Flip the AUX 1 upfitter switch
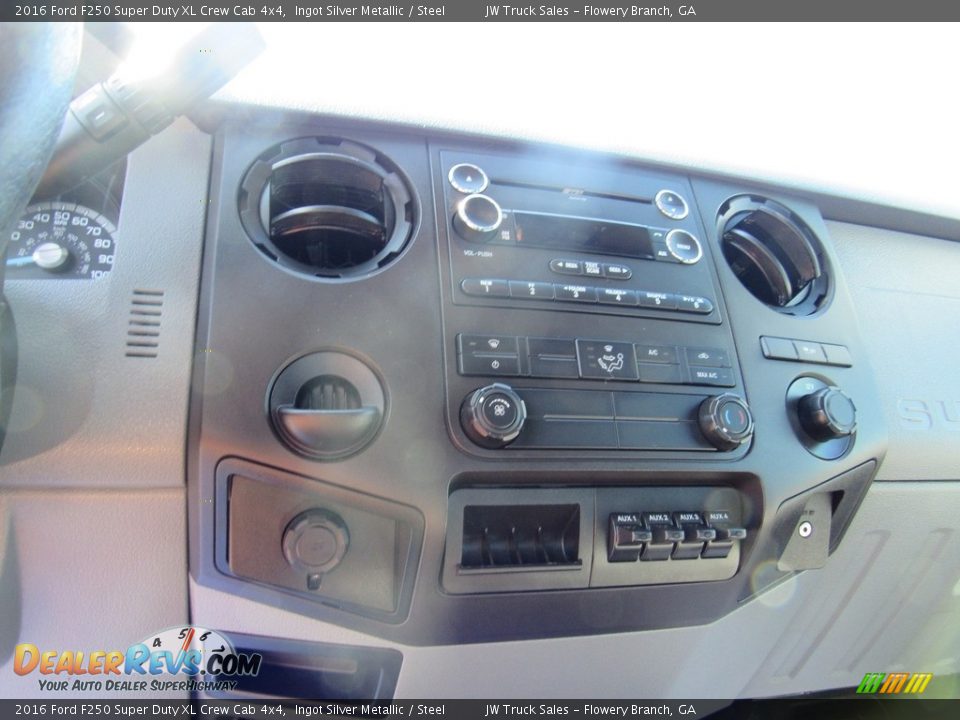960x720 pixels. tap(628, 536)
